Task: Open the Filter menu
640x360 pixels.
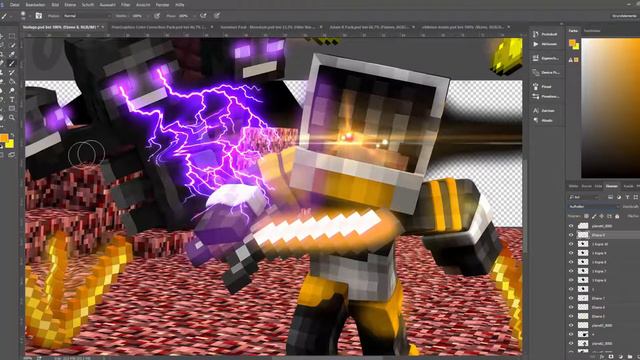Action: 126,5
